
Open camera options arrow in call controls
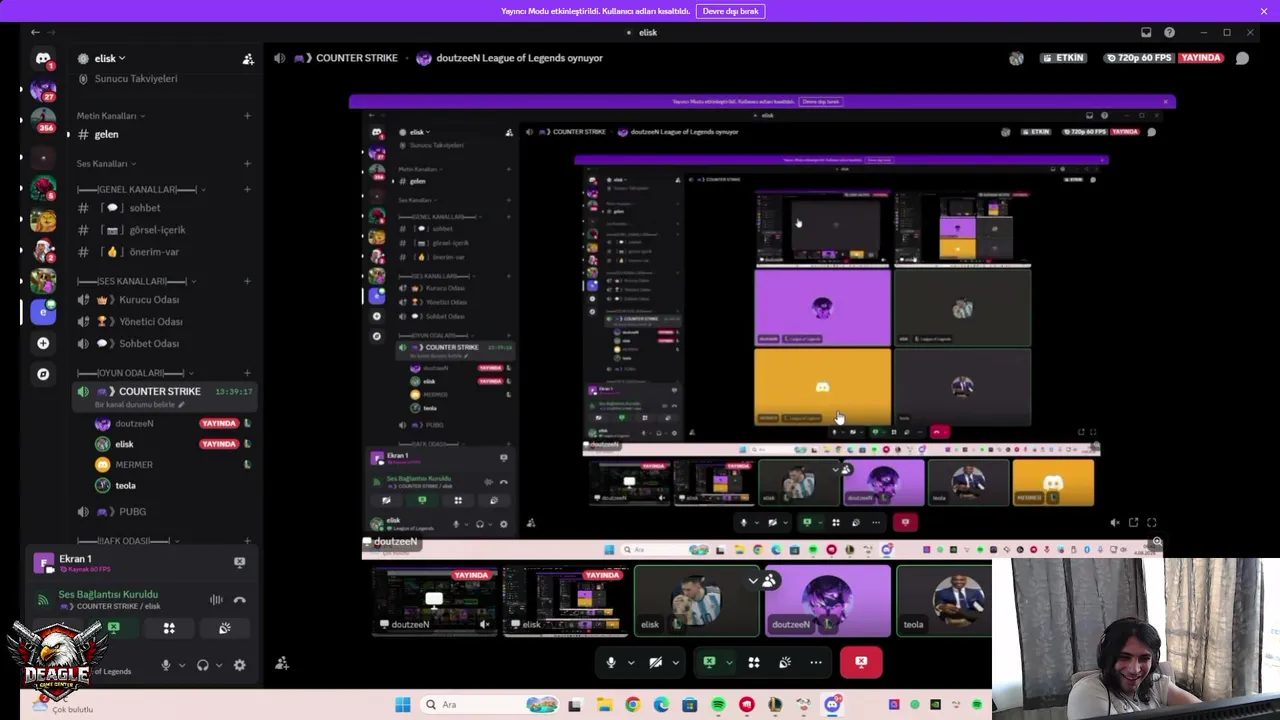[x=676, y=662]
